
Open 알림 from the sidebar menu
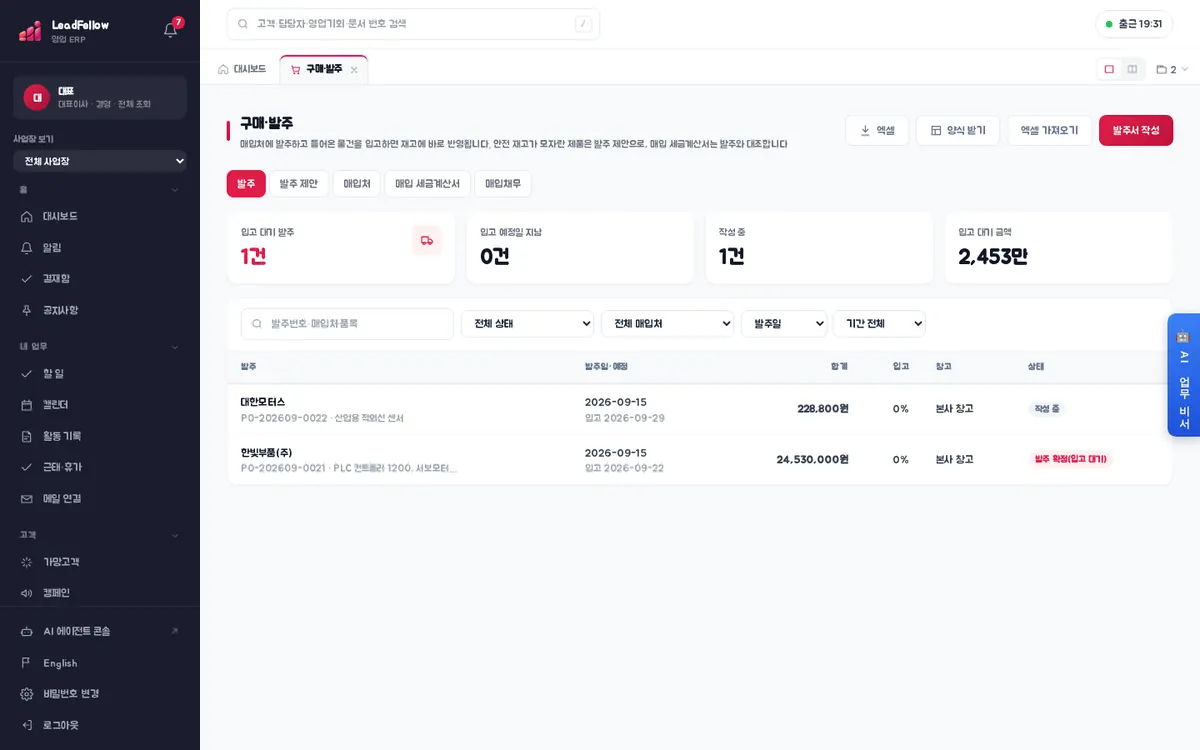[100, 247]
